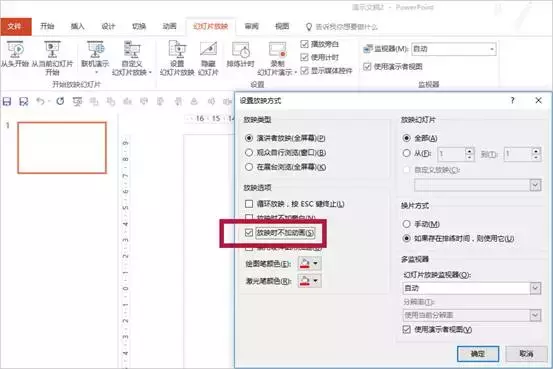Click 确定 OK button in dialog

point(478,353)
